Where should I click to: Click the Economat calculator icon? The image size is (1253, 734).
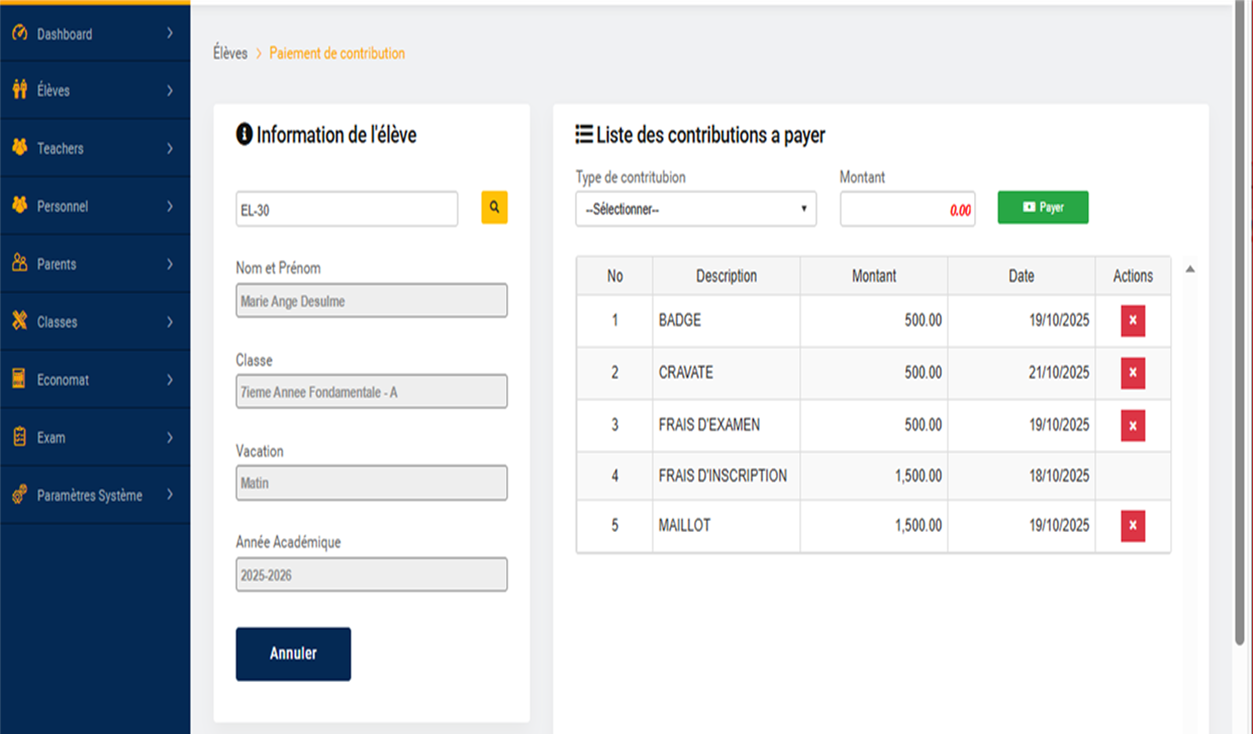pos(19,379)
